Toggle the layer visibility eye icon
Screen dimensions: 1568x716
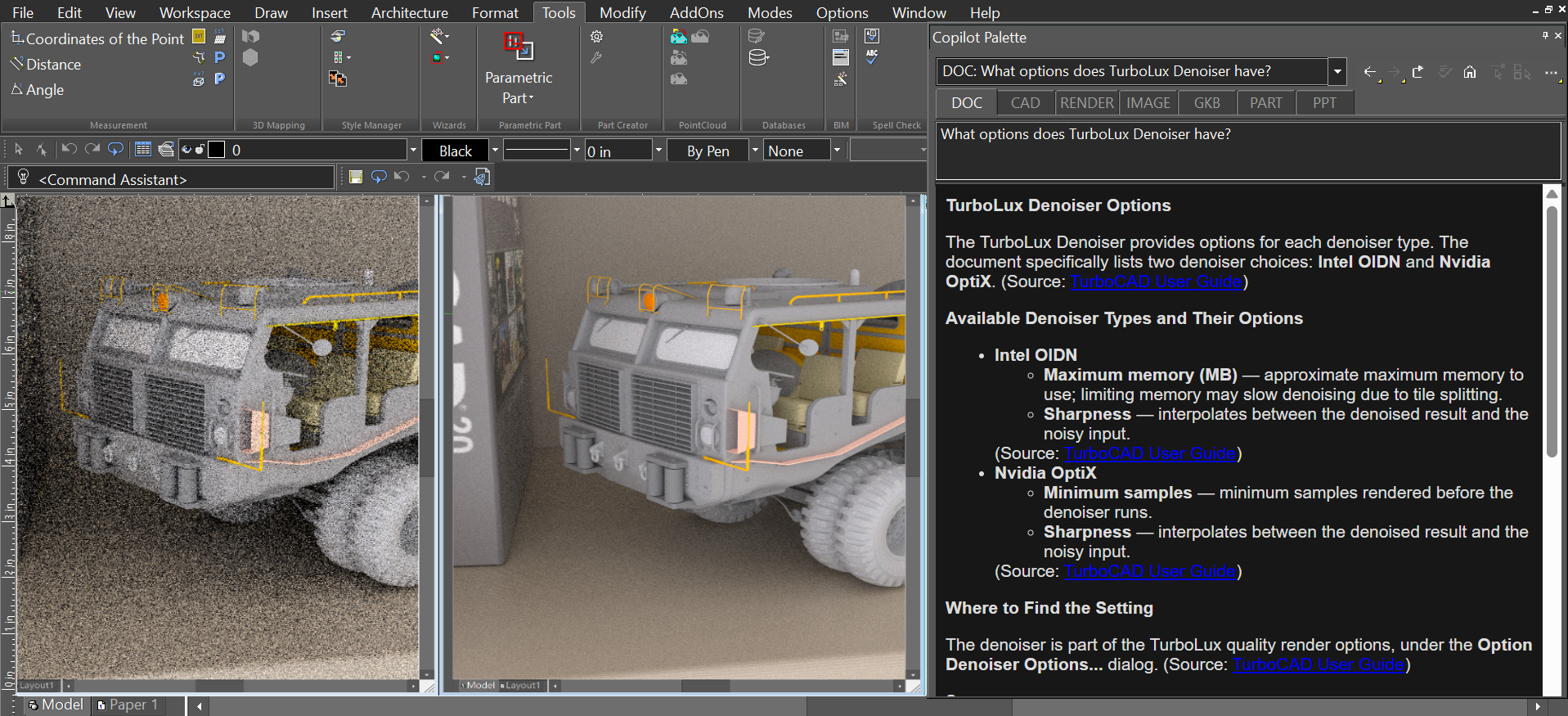tap(186, 150)
